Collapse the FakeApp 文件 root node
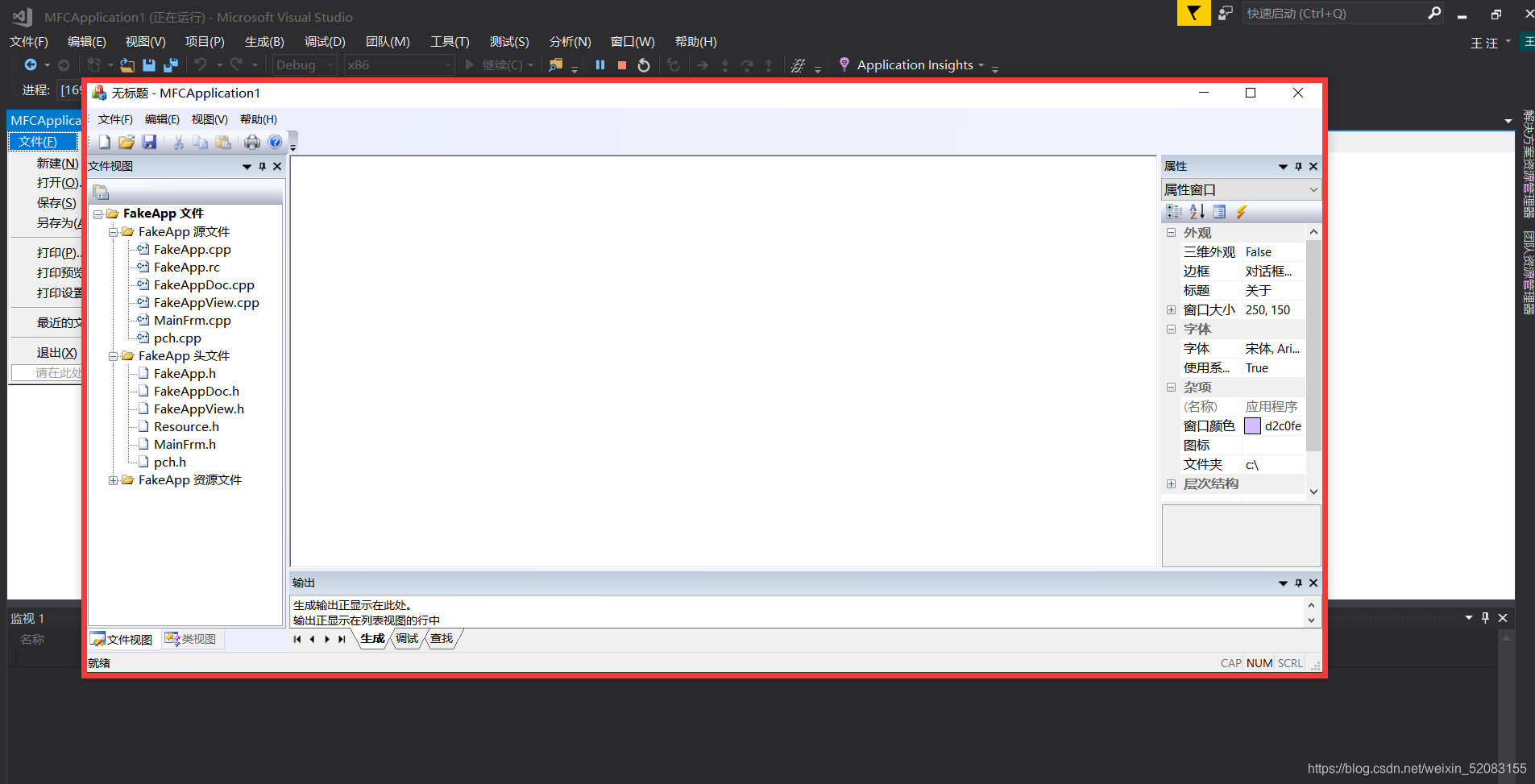This screenshot has height=784, width=1535. [x=98, y=214]
